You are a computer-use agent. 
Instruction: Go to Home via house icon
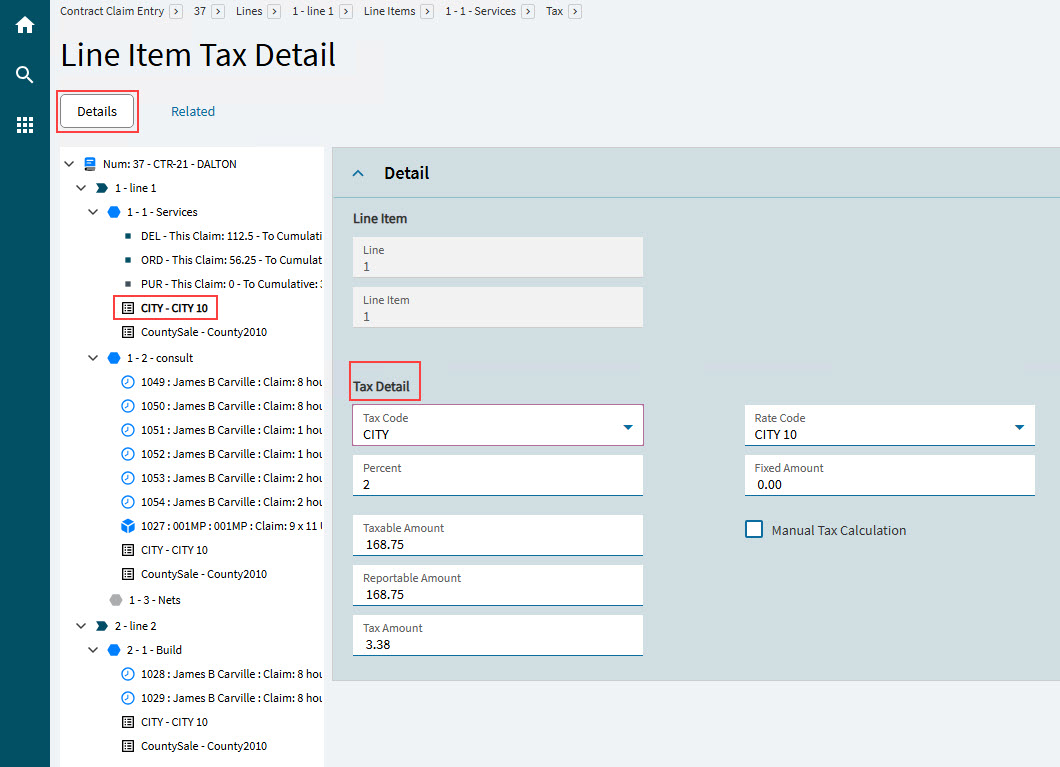tap(25, 25)
